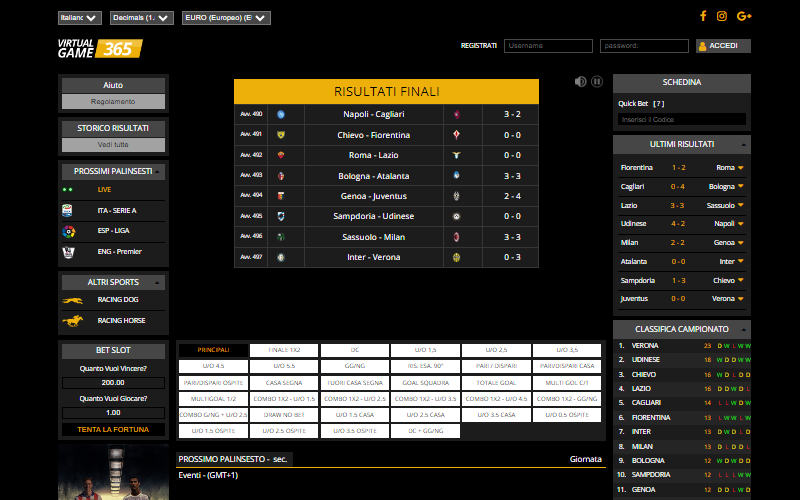
Task: Click the ACCEDI login button
Action: (x=723, y=46)
